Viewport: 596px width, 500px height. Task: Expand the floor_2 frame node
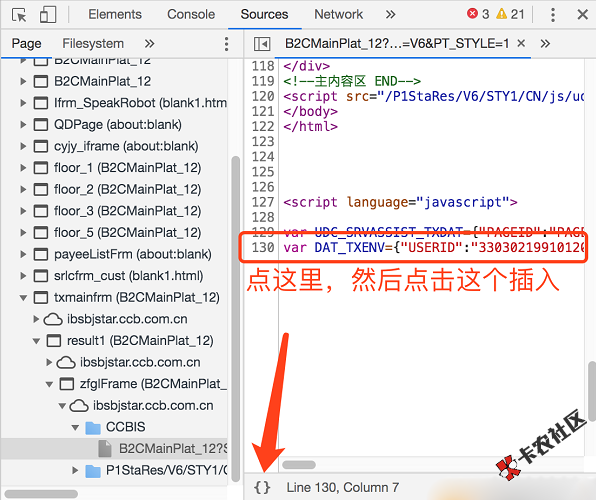coord(23,189)
